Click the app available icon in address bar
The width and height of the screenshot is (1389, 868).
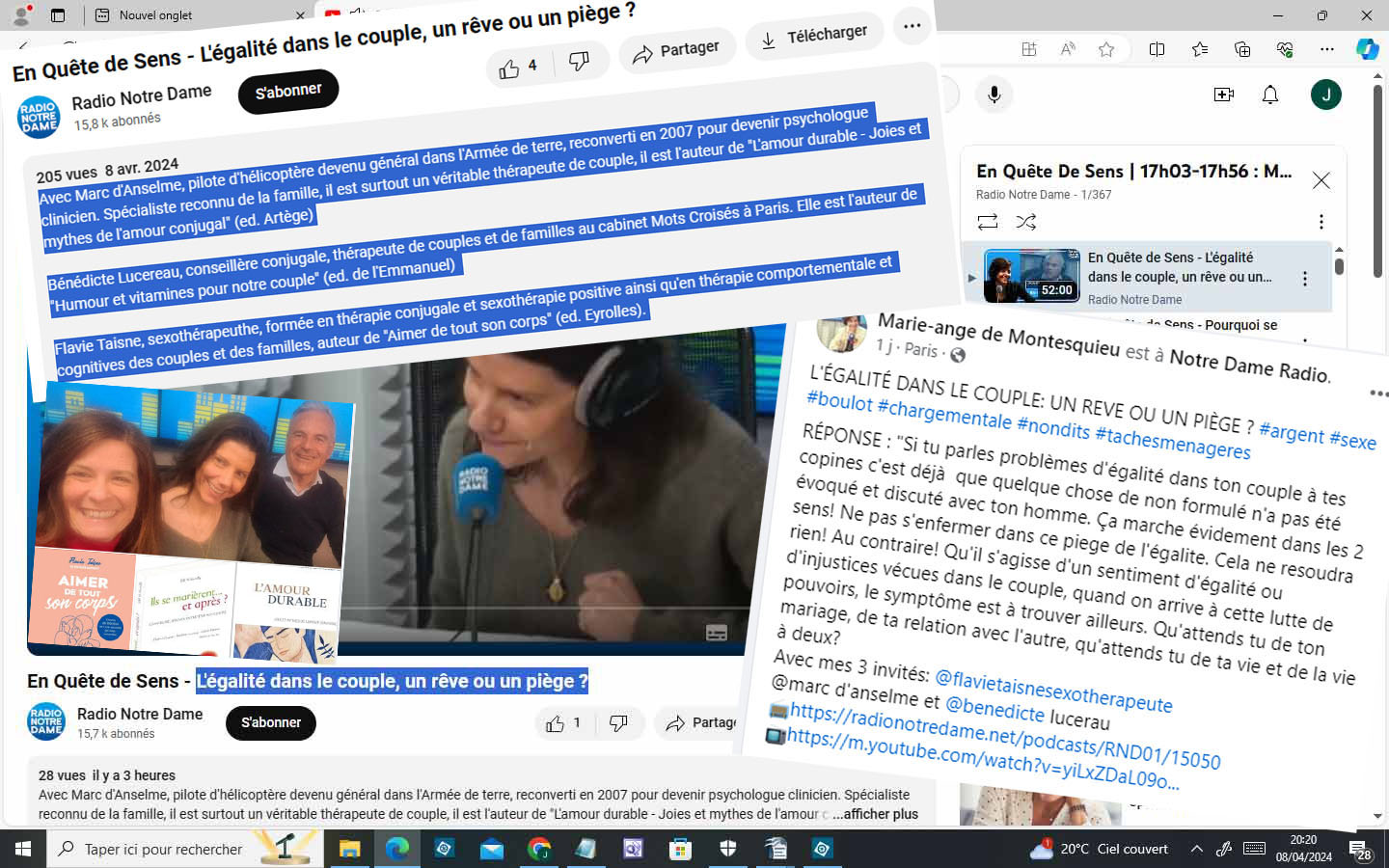click(x=1029, y=49)
